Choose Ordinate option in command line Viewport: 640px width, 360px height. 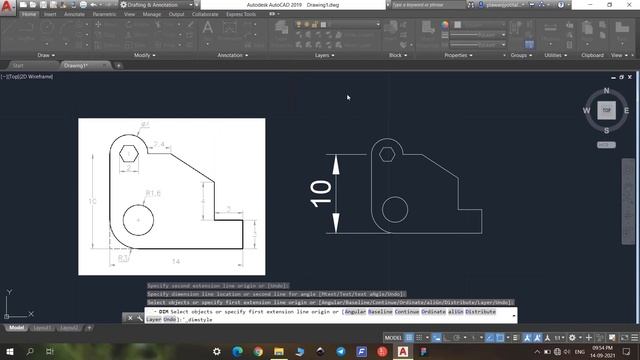pyautogui.click(x=433, y=311)
